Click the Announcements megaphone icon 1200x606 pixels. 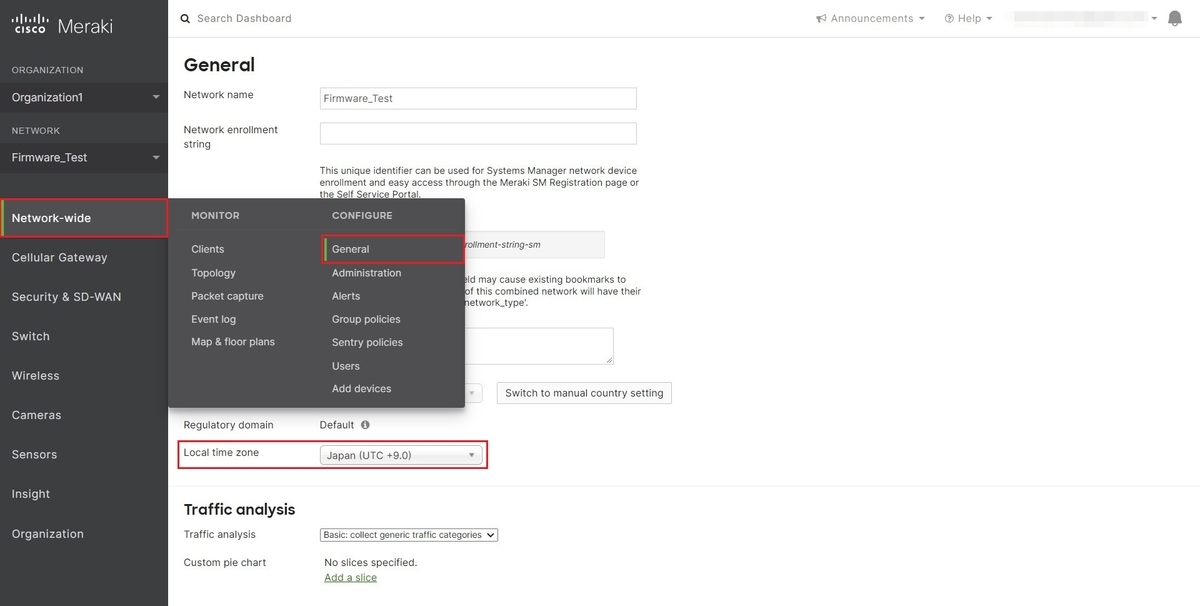821,18
